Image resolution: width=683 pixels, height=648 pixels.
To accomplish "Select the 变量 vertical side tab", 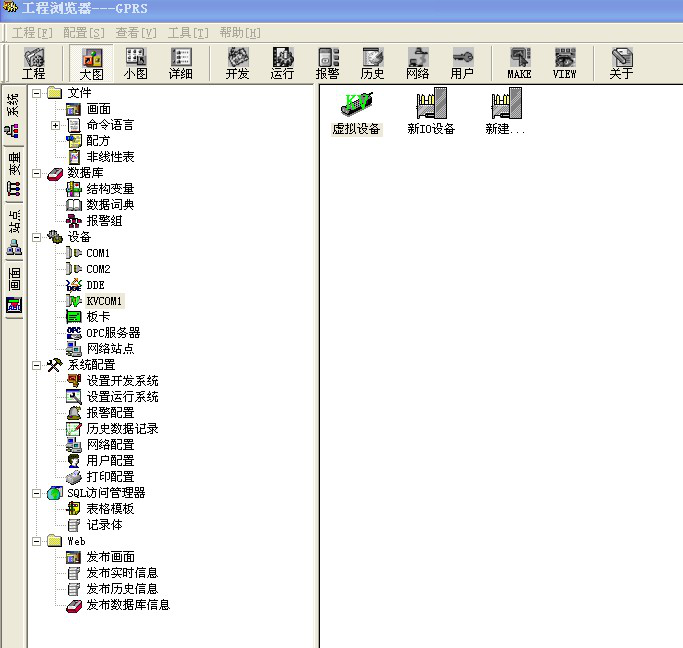I will pyautogui.click(x=13, y=172).
